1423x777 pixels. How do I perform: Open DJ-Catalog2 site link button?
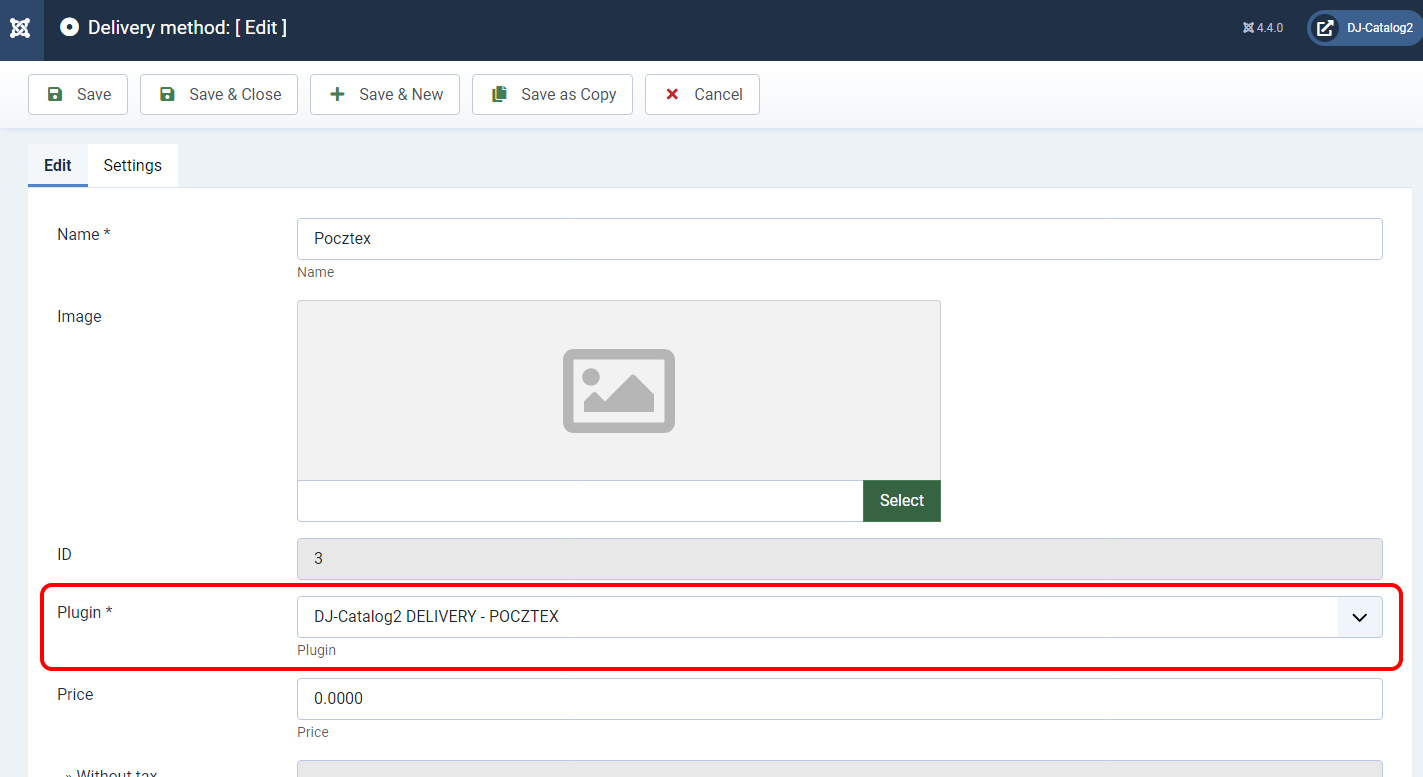pos(1365,28)
